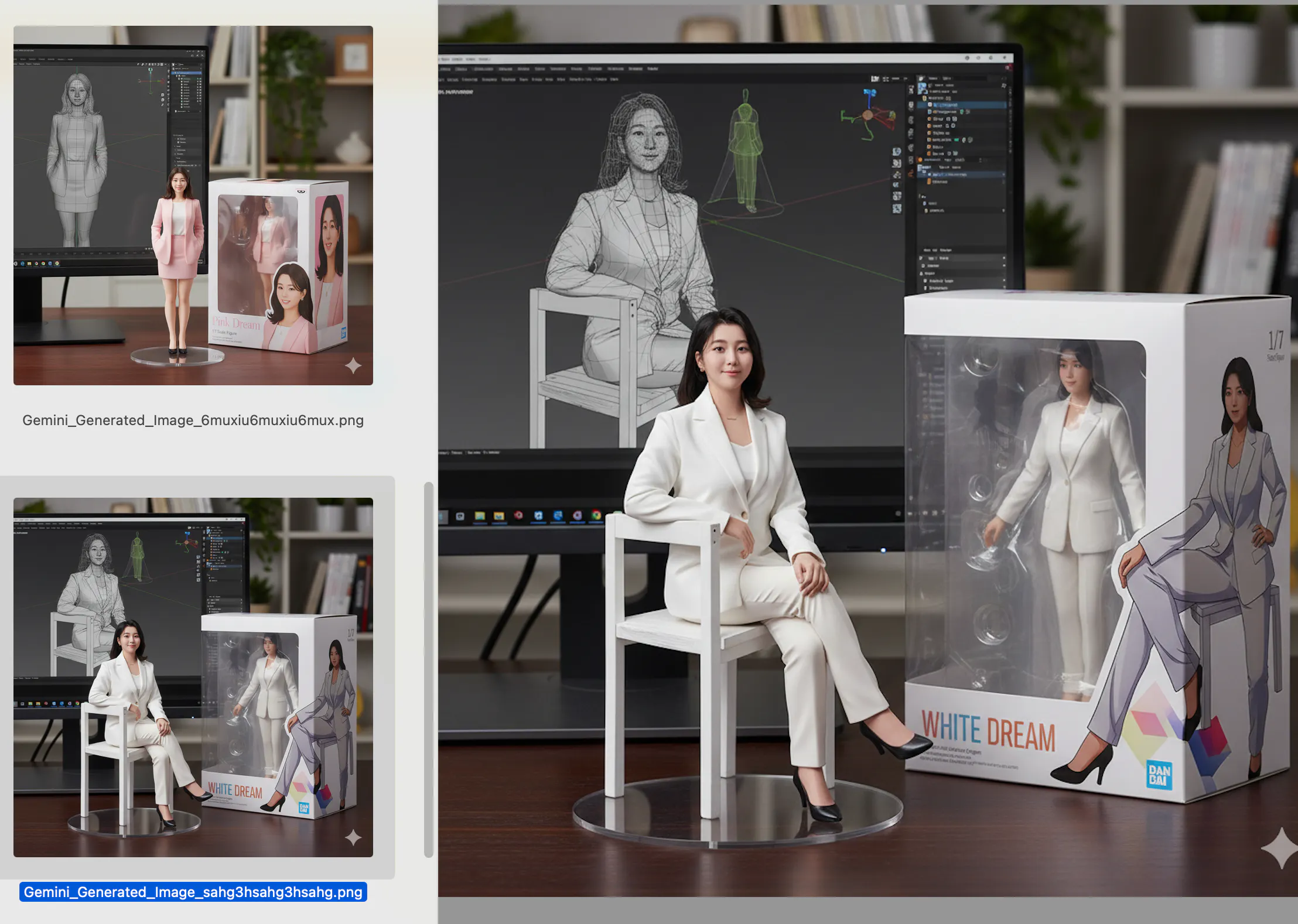Click purple circular taskbar icon beside Chrome in preview
Image resolution: width=1298 pixels, height=924 pixels.
pyautogui.click(x=578, y=515)
